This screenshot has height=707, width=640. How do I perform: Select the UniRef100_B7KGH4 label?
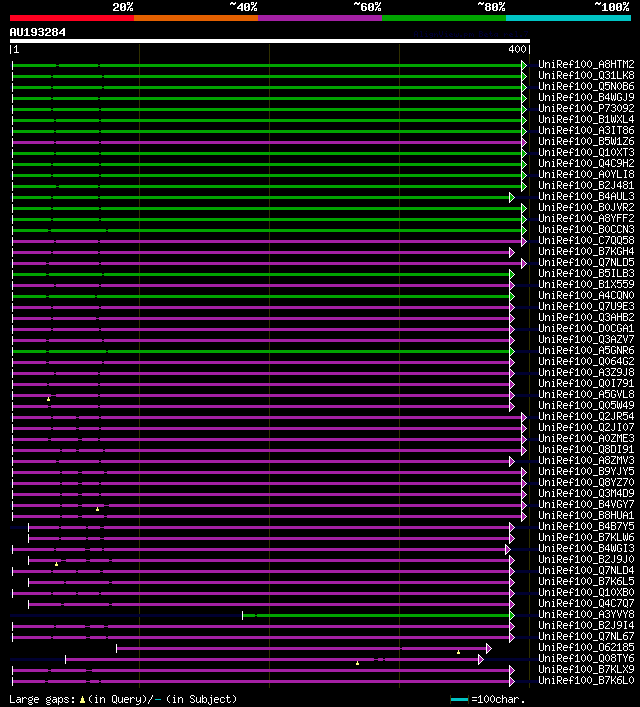[586, 251]
